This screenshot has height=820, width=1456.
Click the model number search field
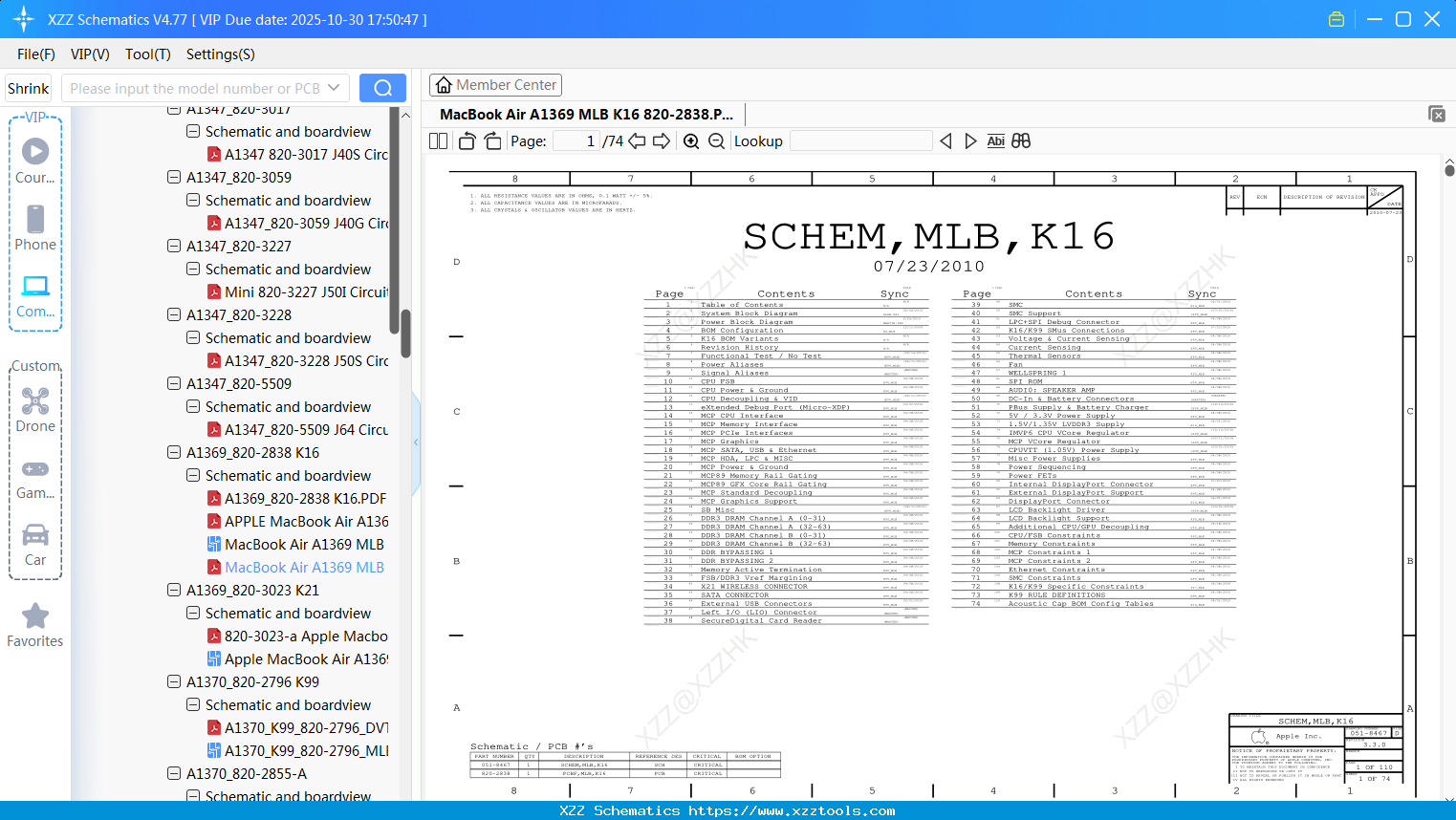[206, 88]
